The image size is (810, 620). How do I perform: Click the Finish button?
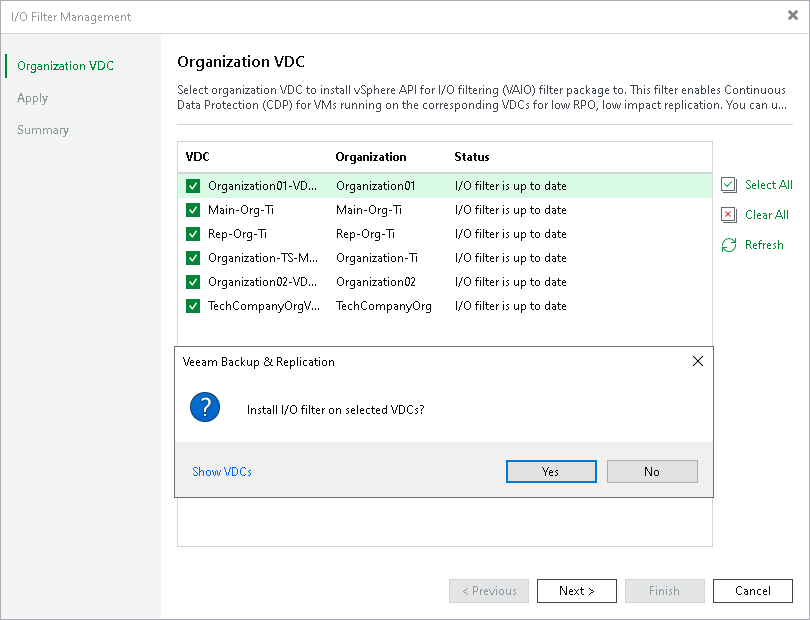(664, 591)
